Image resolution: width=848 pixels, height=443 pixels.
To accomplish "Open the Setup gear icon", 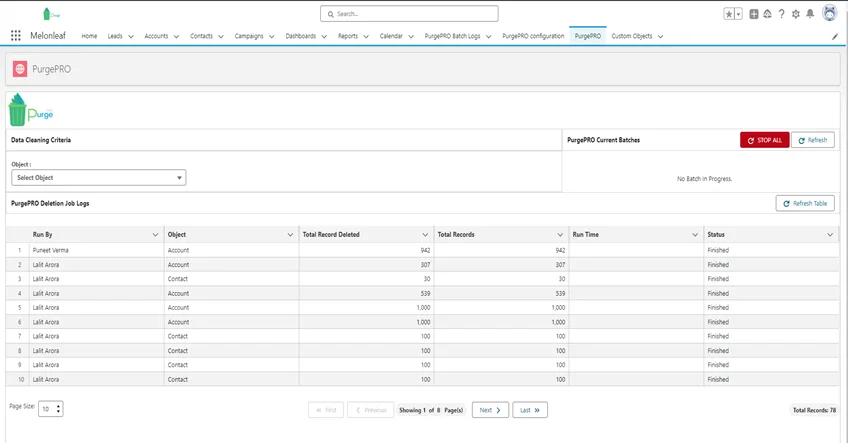I will 795,14.
